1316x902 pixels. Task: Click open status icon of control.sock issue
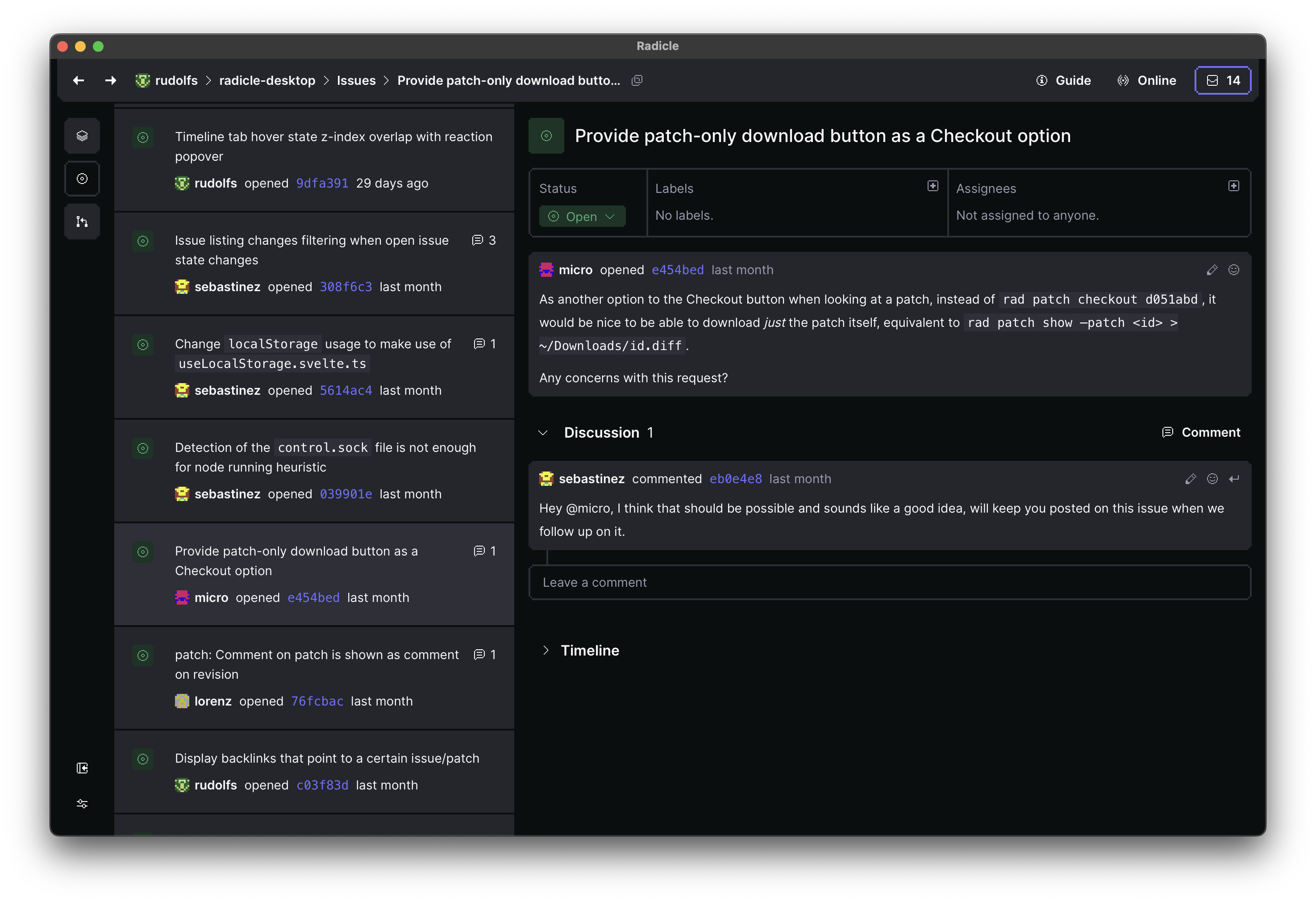coord(143,448)
